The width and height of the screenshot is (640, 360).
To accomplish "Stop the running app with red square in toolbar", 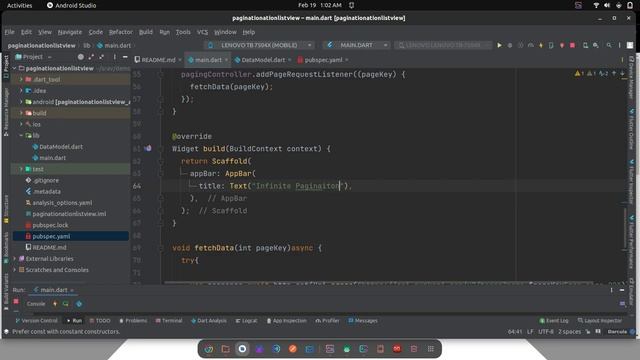I will (x=572, y=45).
